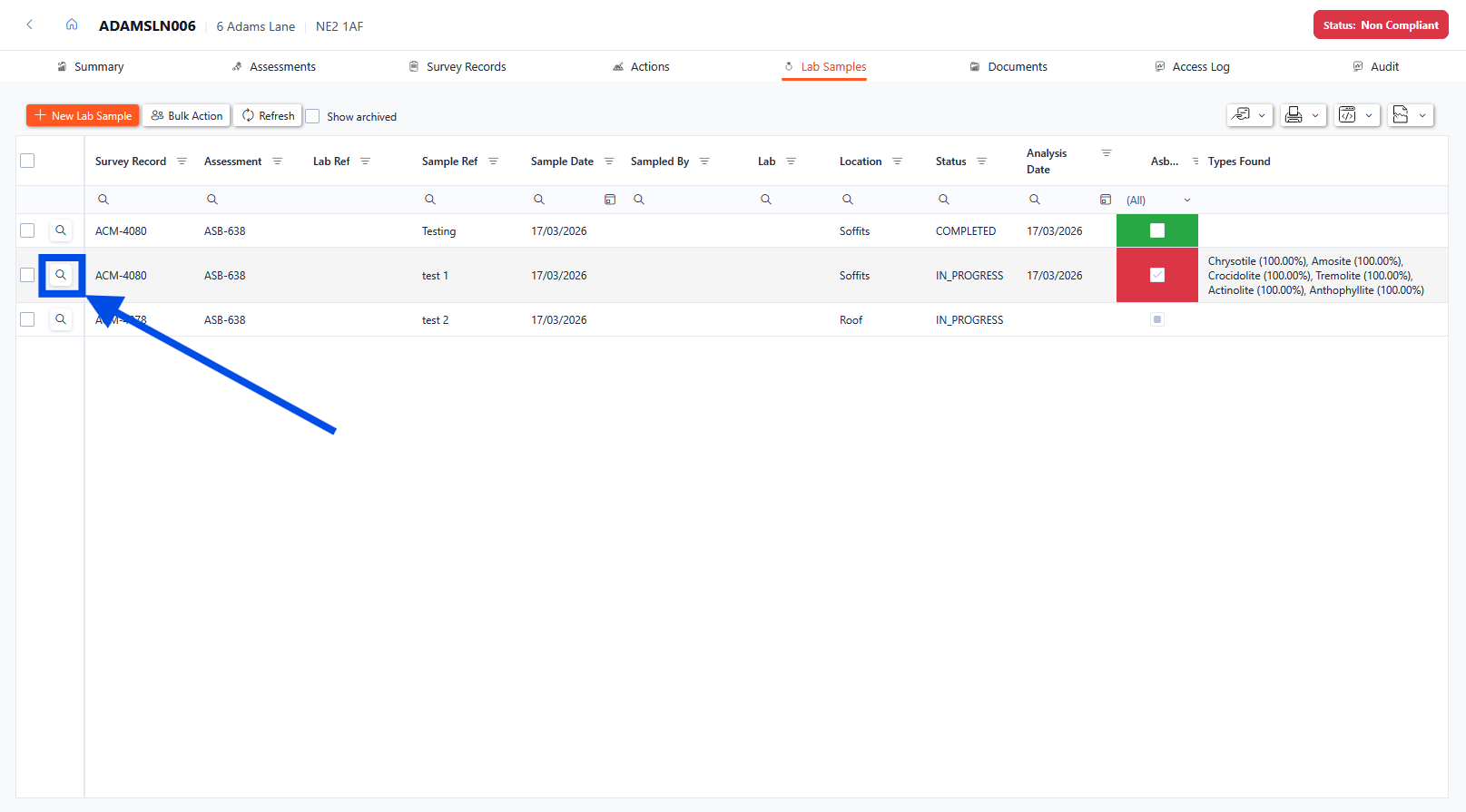Click the New Lab Sample button
This screenshot has height=812, width=1466.
coord(83,115)
